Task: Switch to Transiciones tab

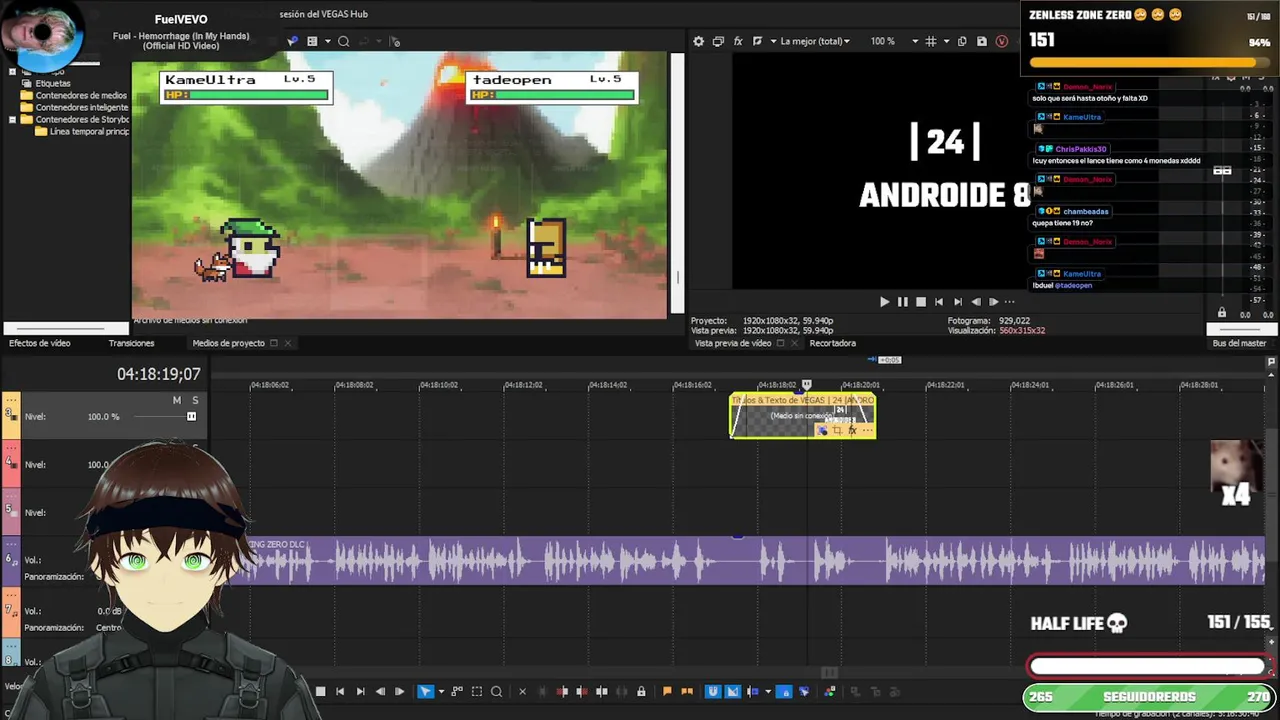Action: click(x=131, y=343)
